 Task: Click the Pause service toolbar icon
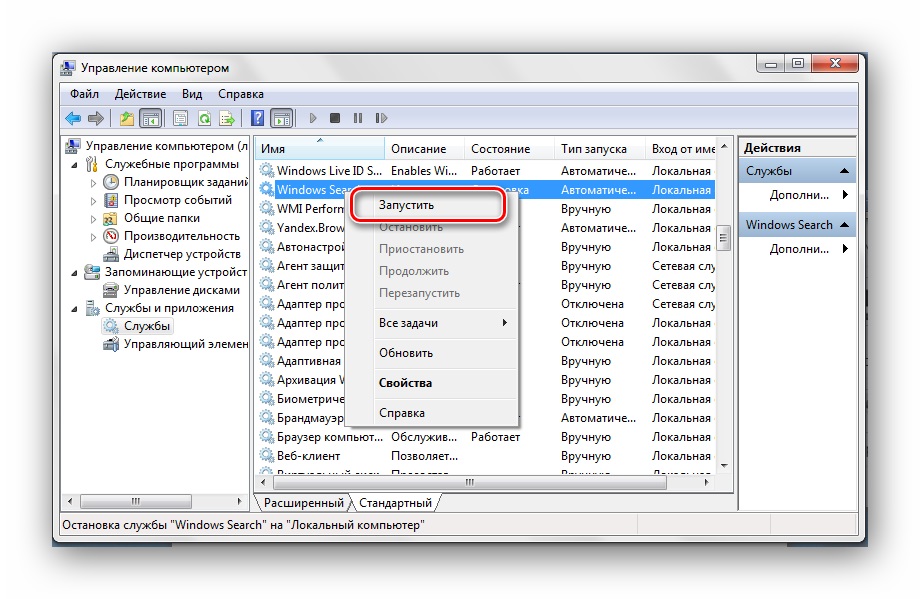(x=358, y=119)
